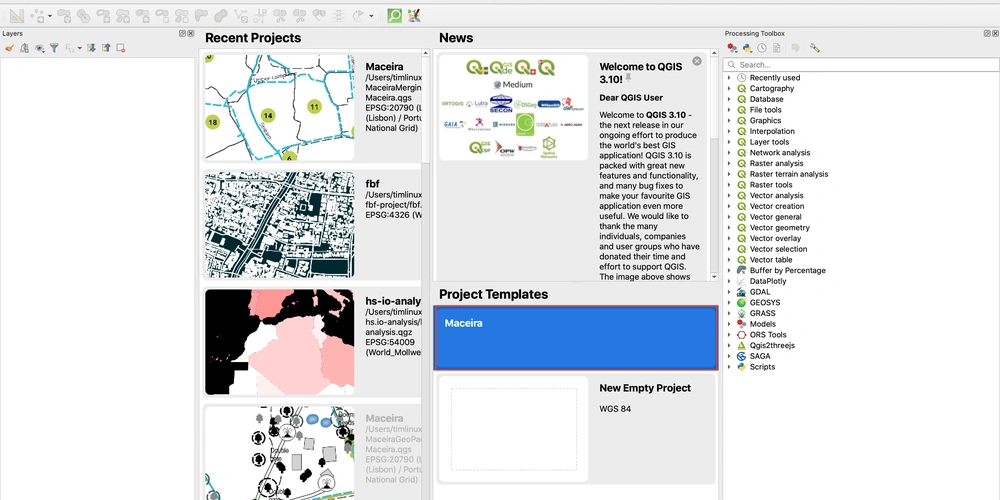The image size is (1000, 500).
Task: Expand the Database group
Action: point(729,99)
